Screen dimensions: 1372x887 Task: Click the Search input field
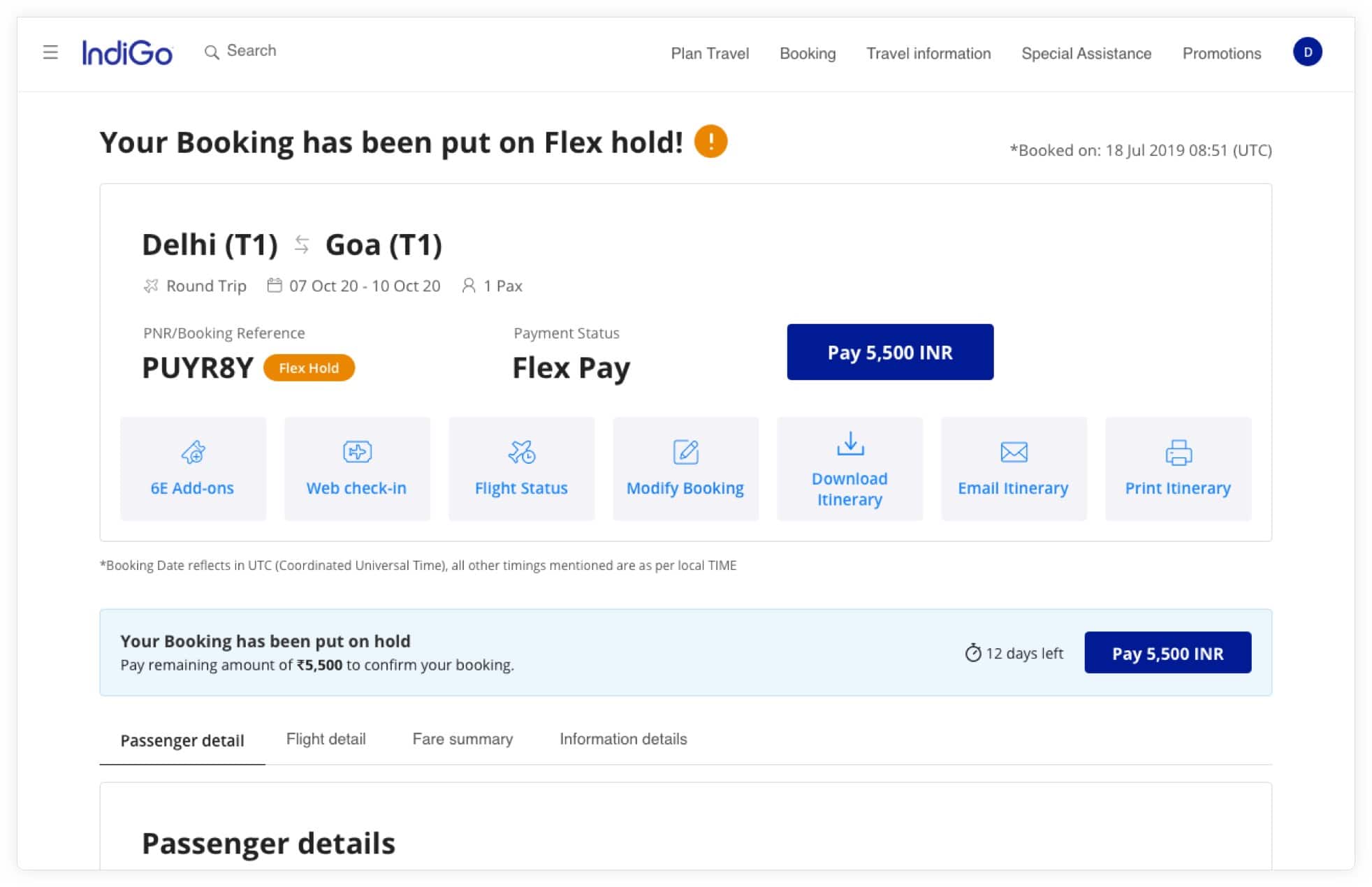pyautogui.click(x=251, y=51)
